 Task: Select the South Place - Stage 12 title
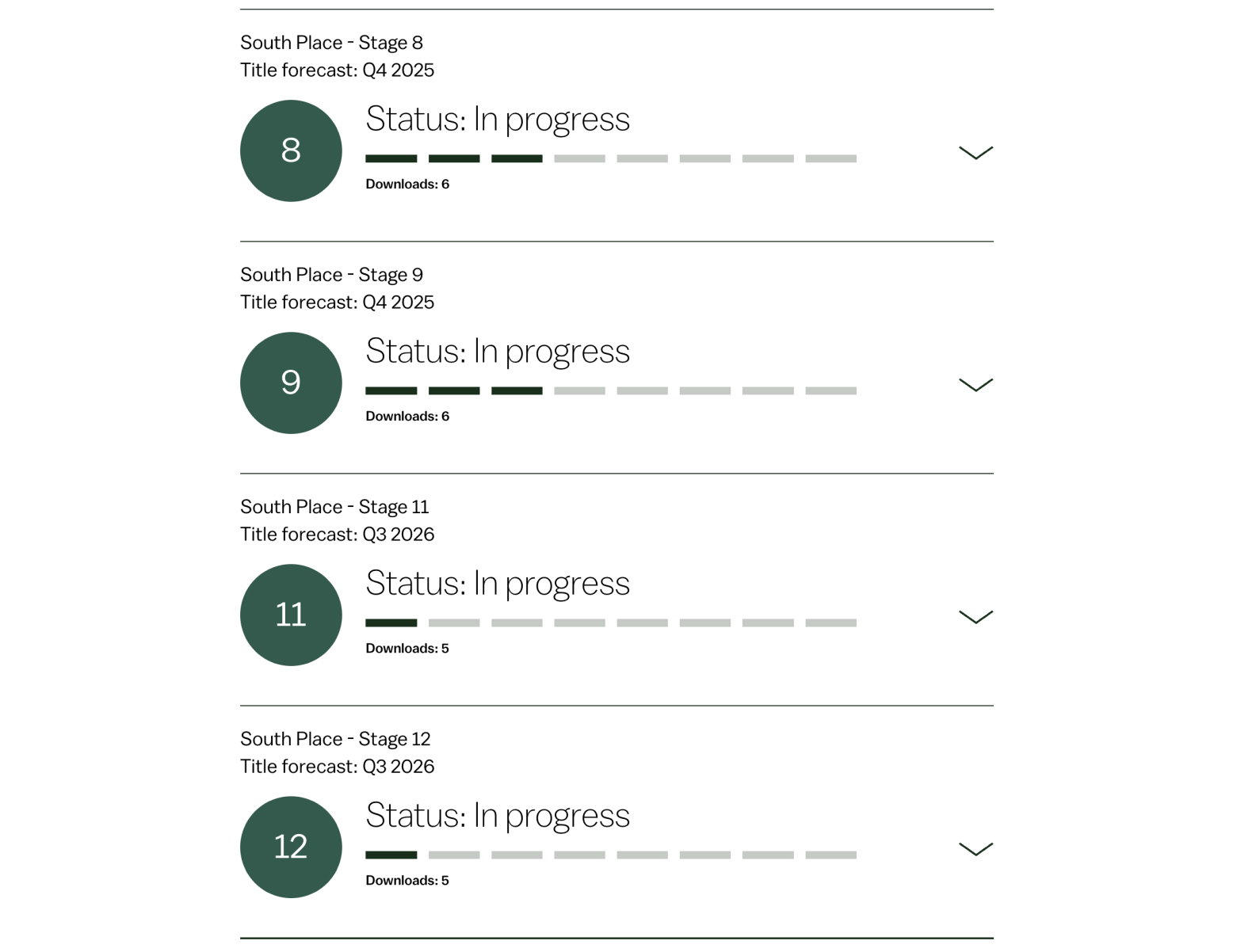[x=335, y=739]
